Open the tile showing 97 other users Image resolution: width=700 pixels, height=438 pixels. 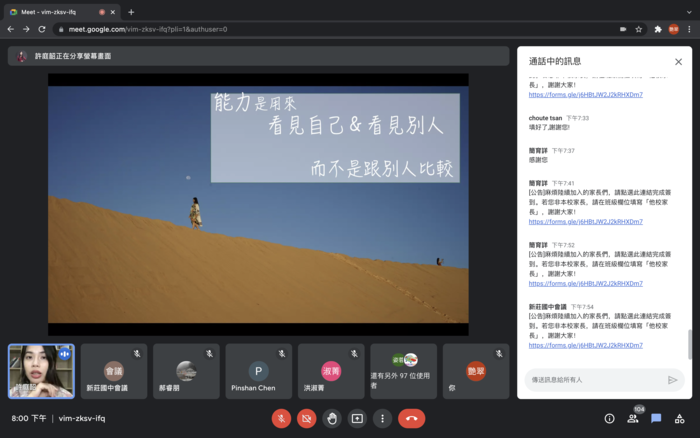[x=404, y=371]
